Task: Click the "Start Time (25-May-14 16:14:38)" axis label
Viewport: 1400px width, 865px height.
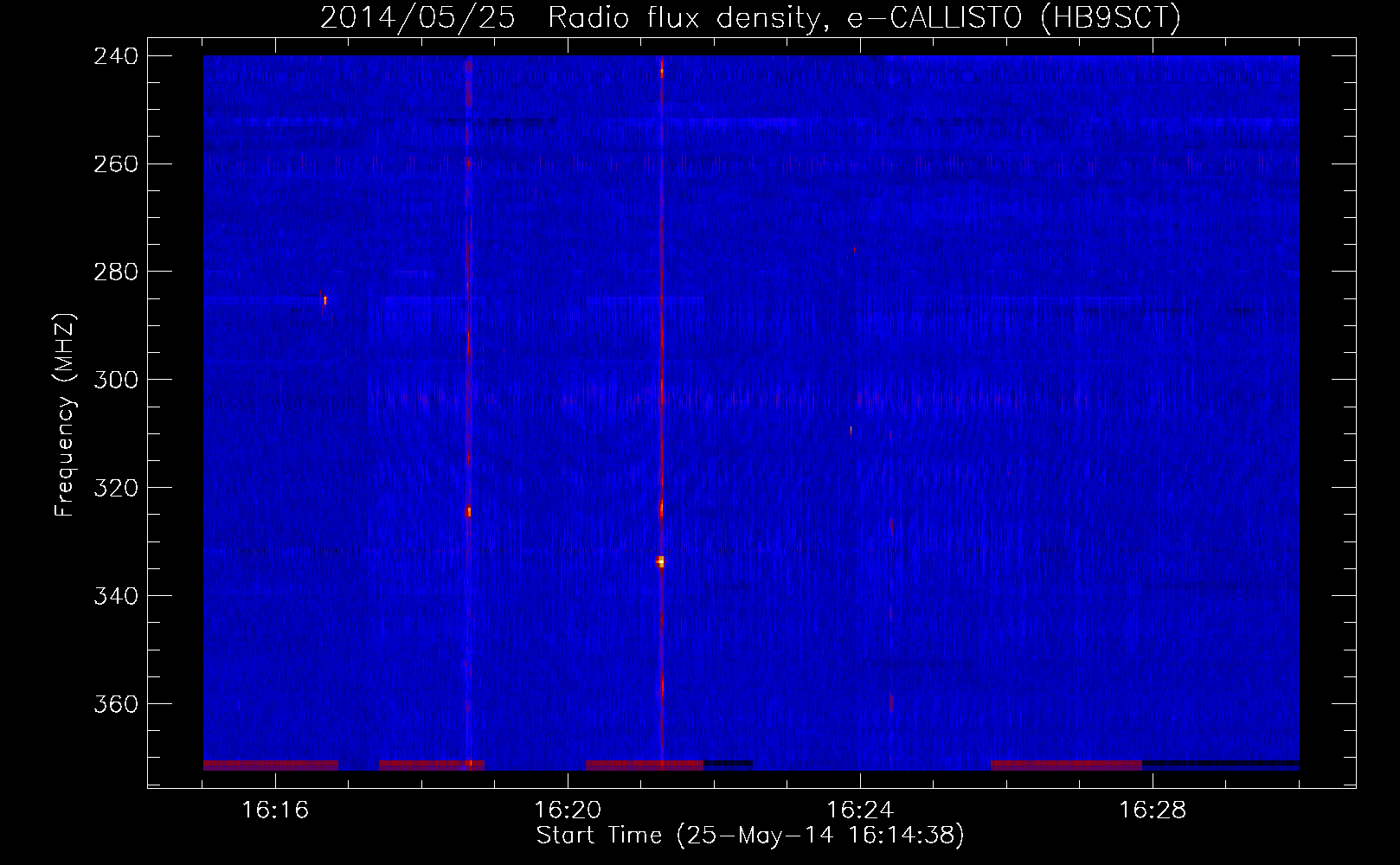Action: (x=750, y=836)
